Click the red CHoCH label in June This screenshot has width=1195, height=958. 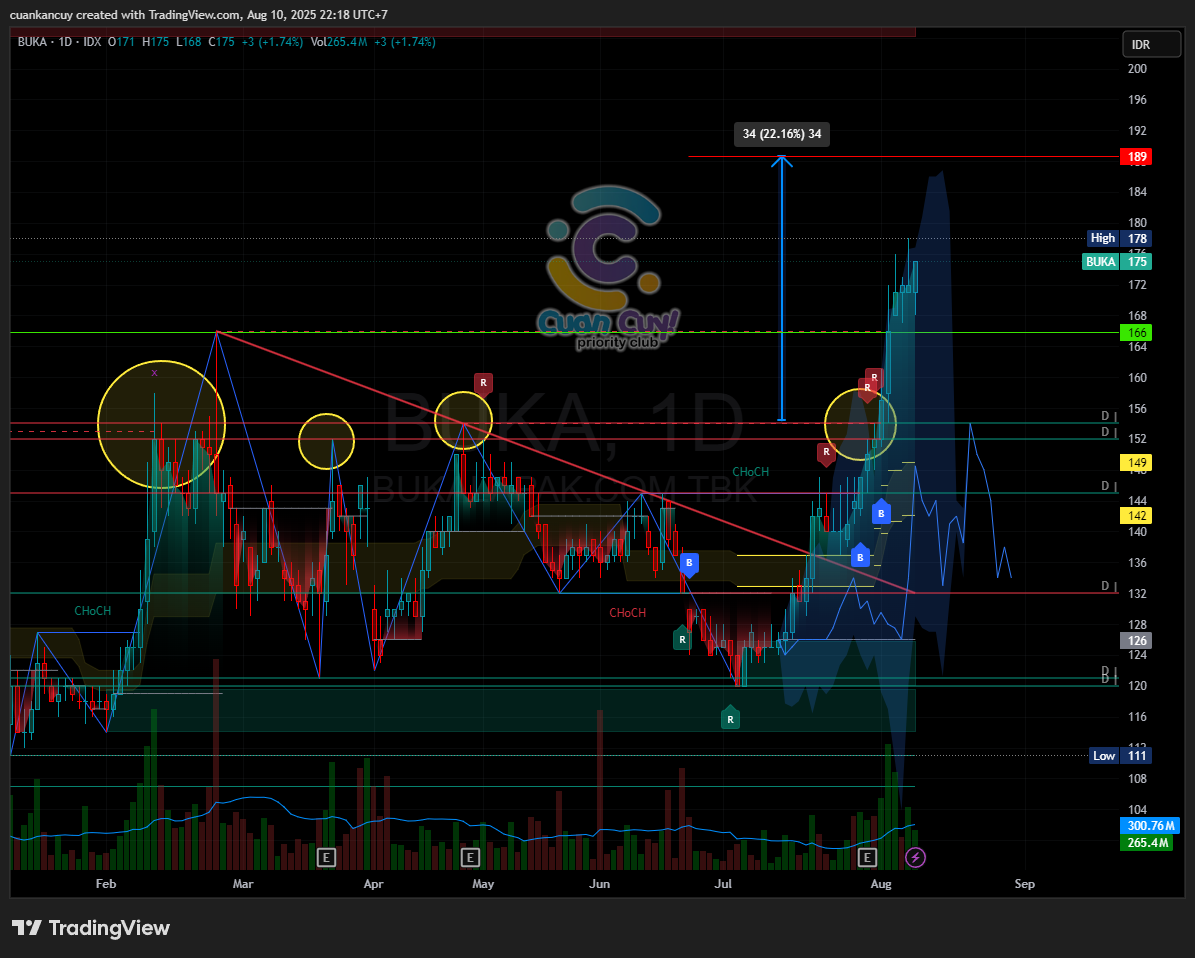[x=627, y=613]
